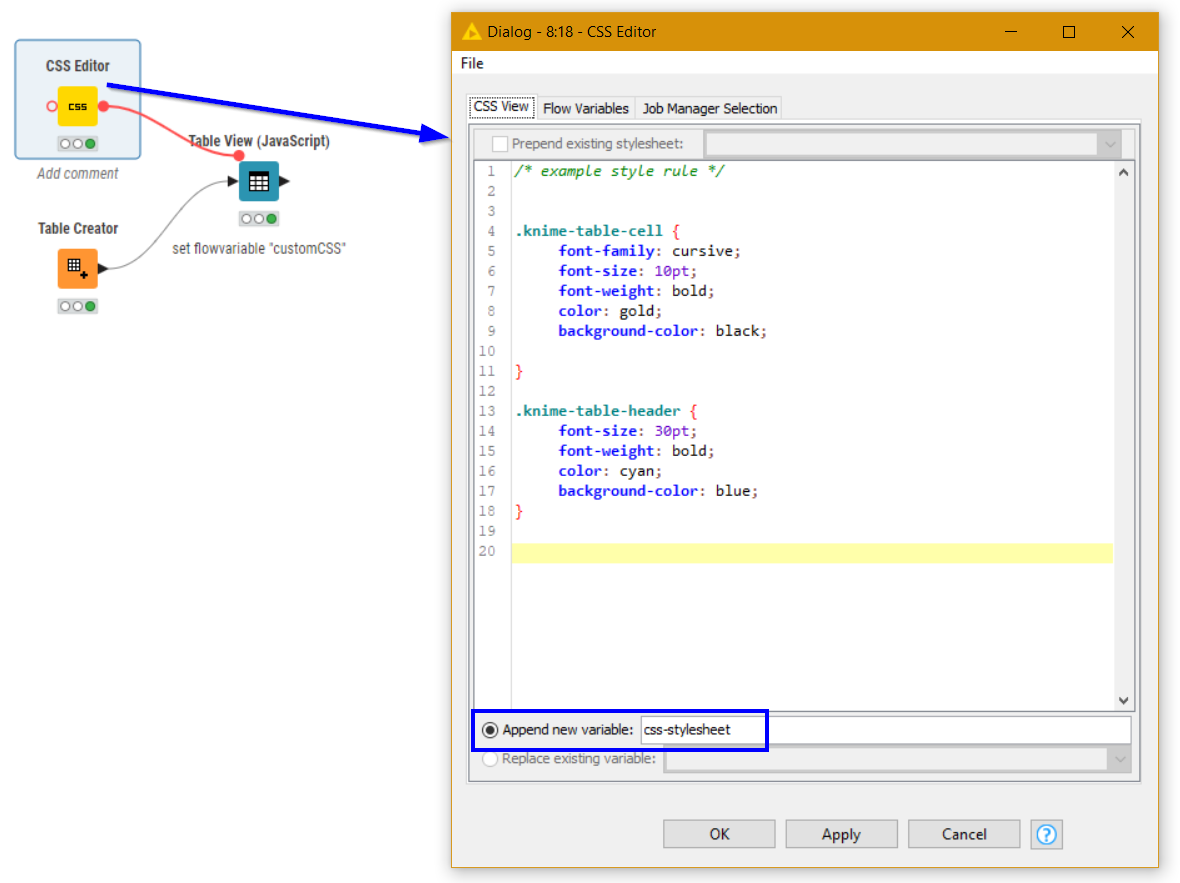This screenshot has height=883, width=1180.
Task: Select the CSS Editor node icon
Action: tap(77, 105)
